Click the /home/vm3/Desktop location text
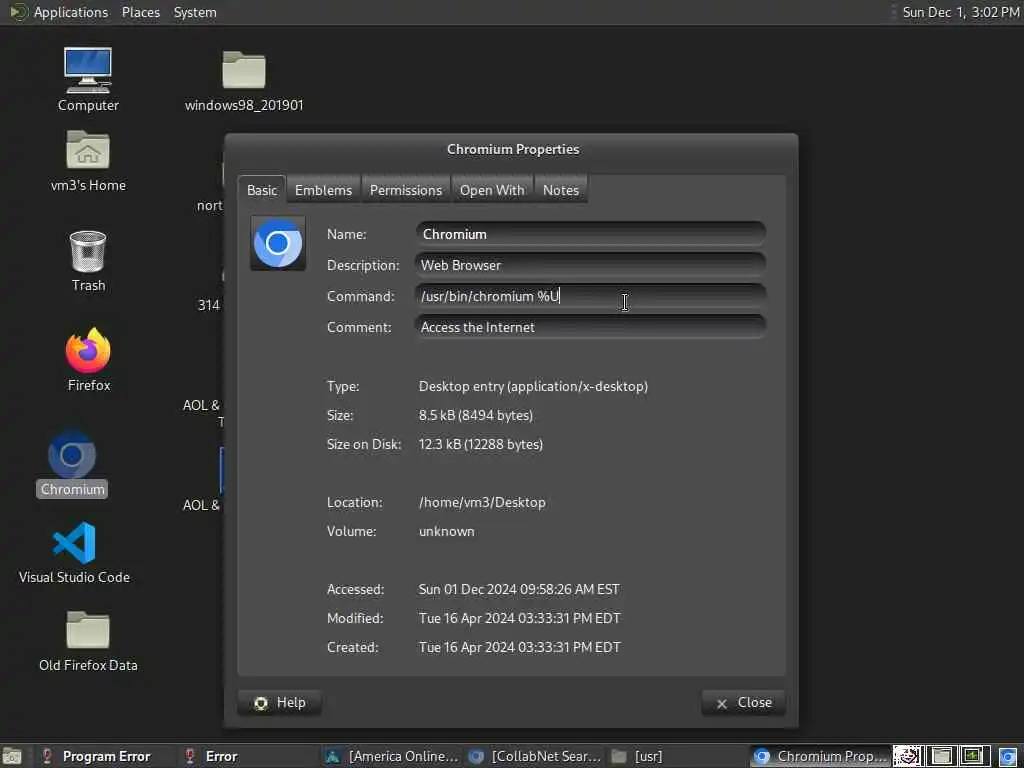 point(482,502)
